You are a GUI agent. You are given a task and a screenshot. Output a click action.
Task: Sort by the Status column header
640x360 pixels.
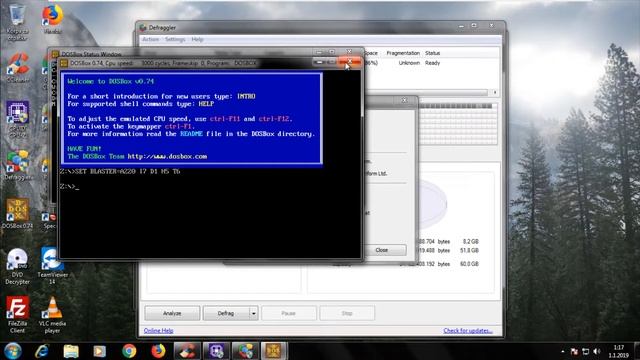(x=433, y=53)
